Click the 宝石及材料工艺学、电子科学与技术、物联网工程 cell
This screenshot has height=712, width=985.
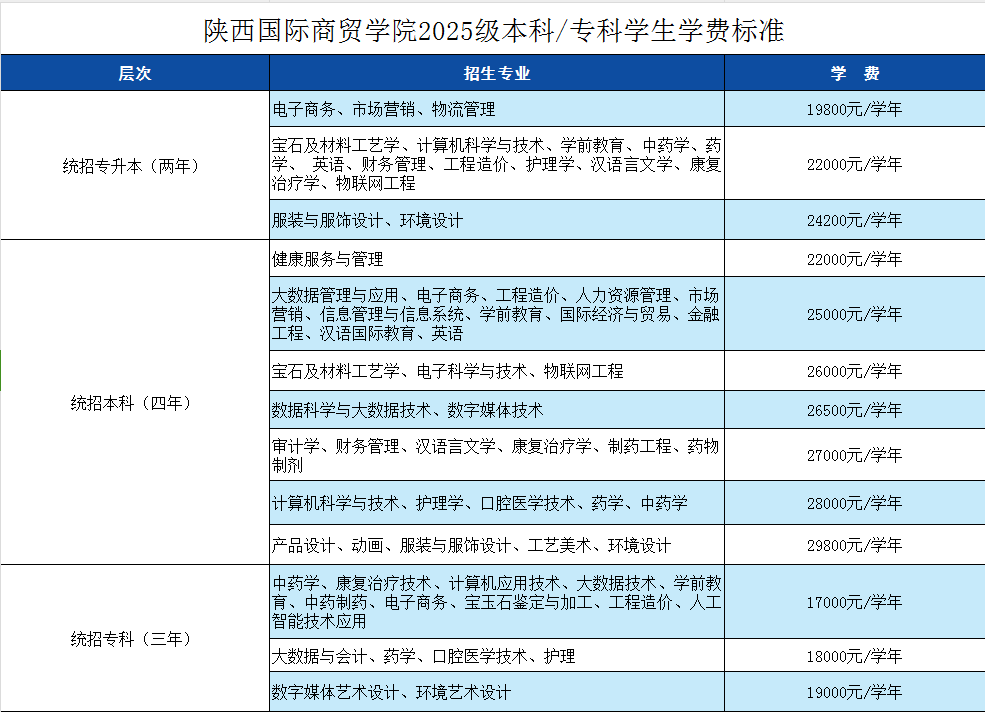click(x=497, y=371)
